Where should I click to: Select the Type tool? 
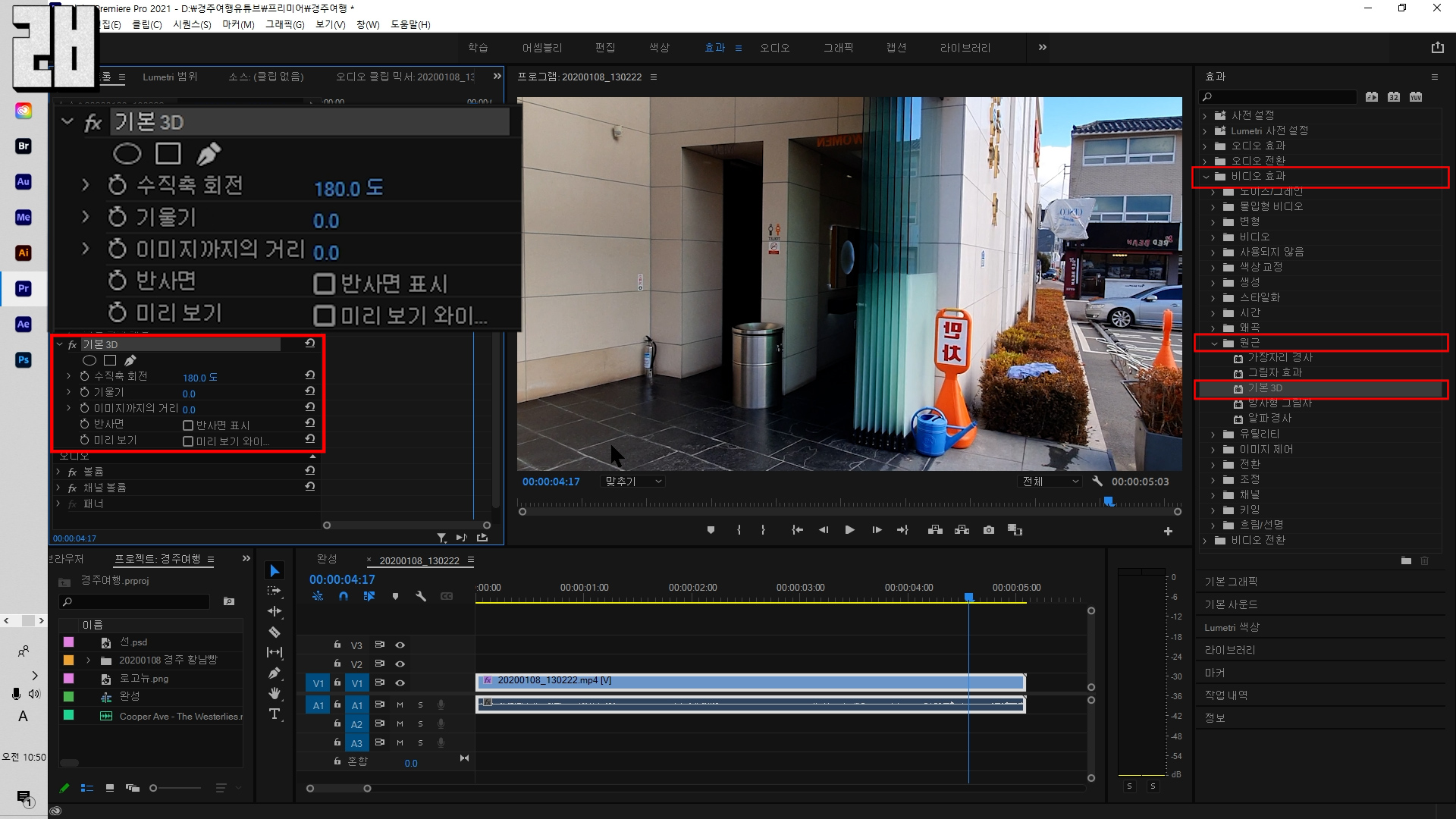(x=275, y=714)
